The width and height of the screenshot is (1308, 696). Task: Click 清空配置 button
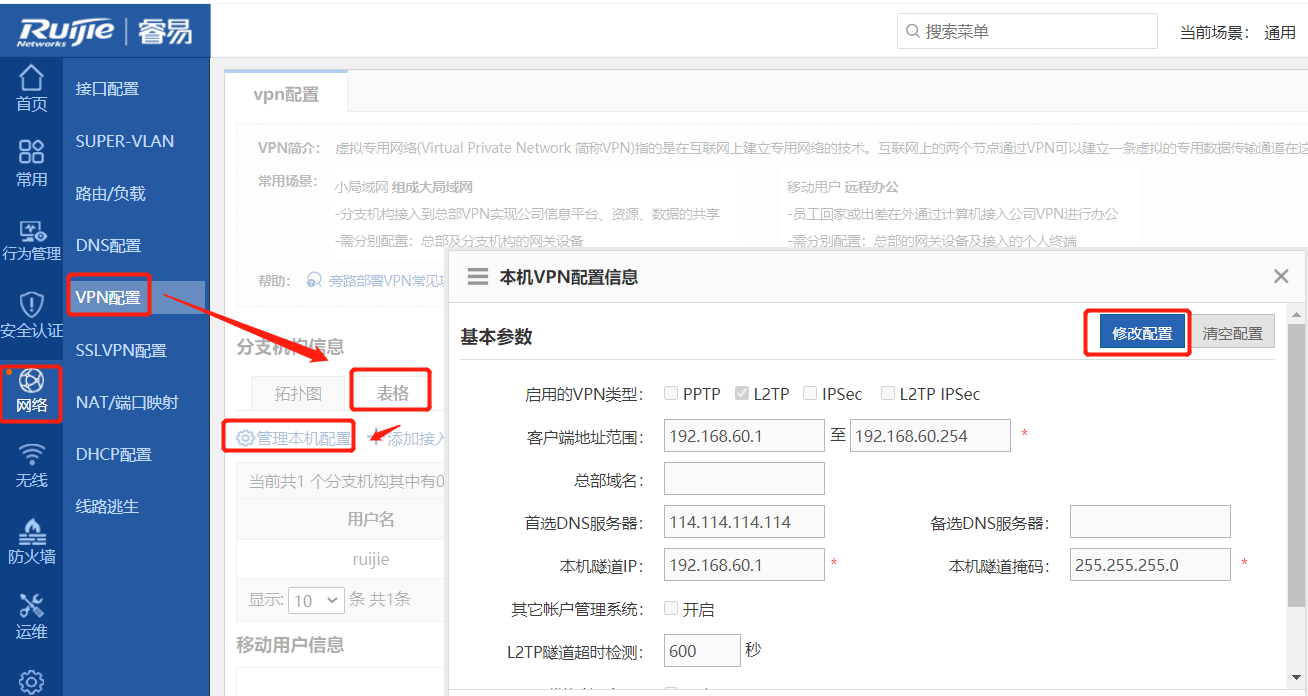point(1232,334)
